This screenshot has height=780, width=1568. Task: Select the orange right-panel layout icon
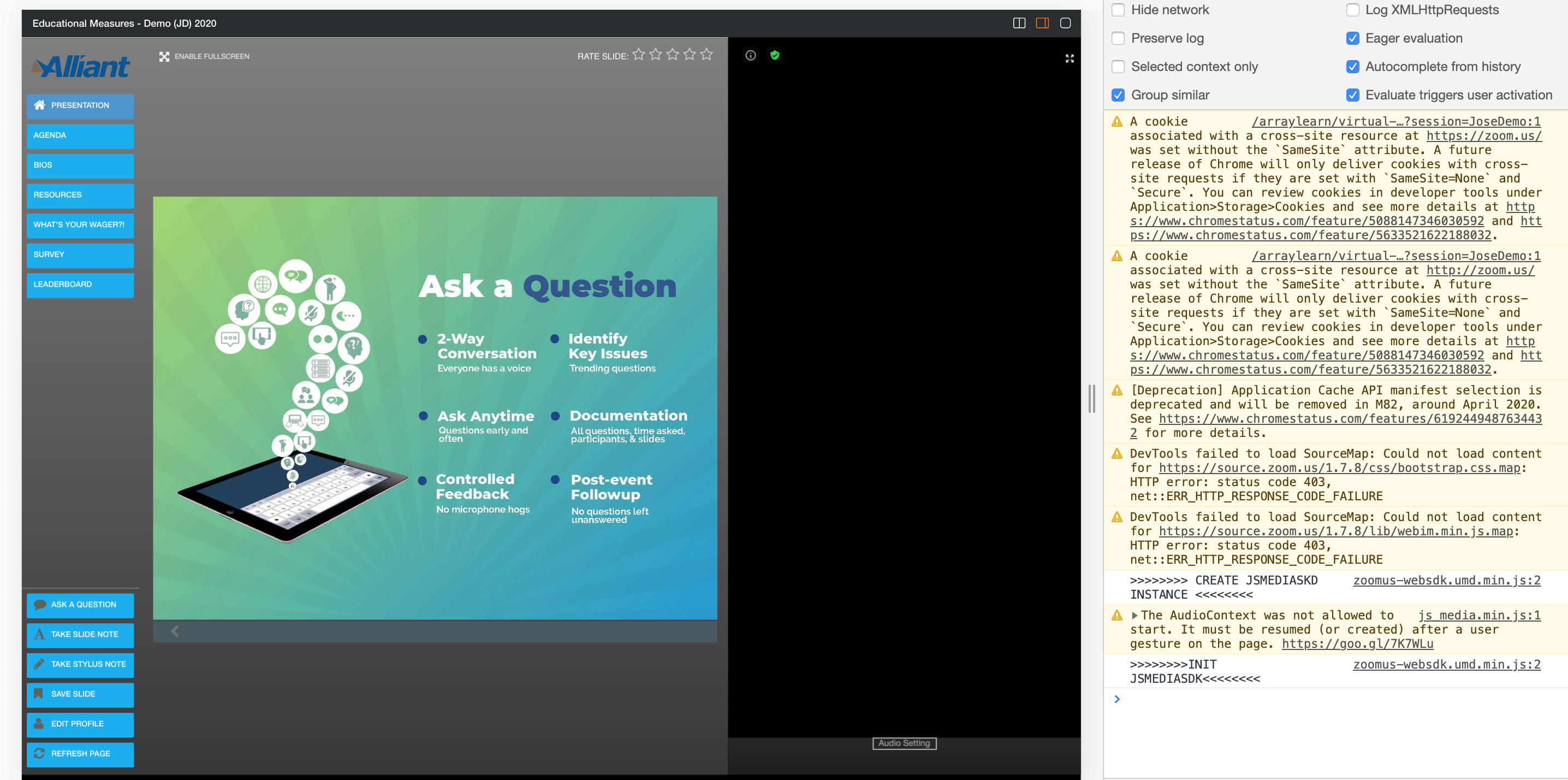point(1042,23)
